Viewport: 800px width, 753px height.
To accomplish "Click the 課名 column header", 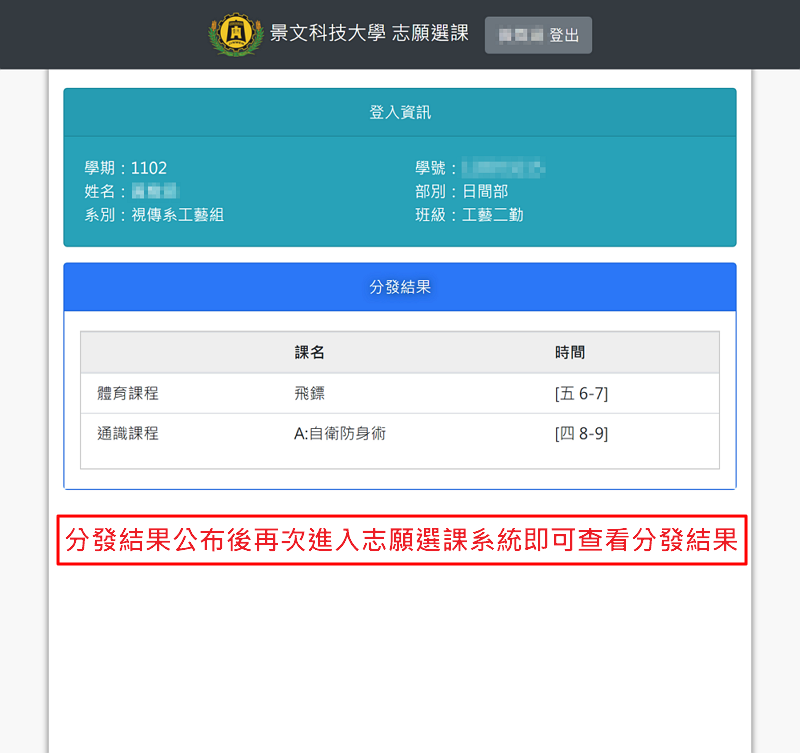I will [309, 353].
